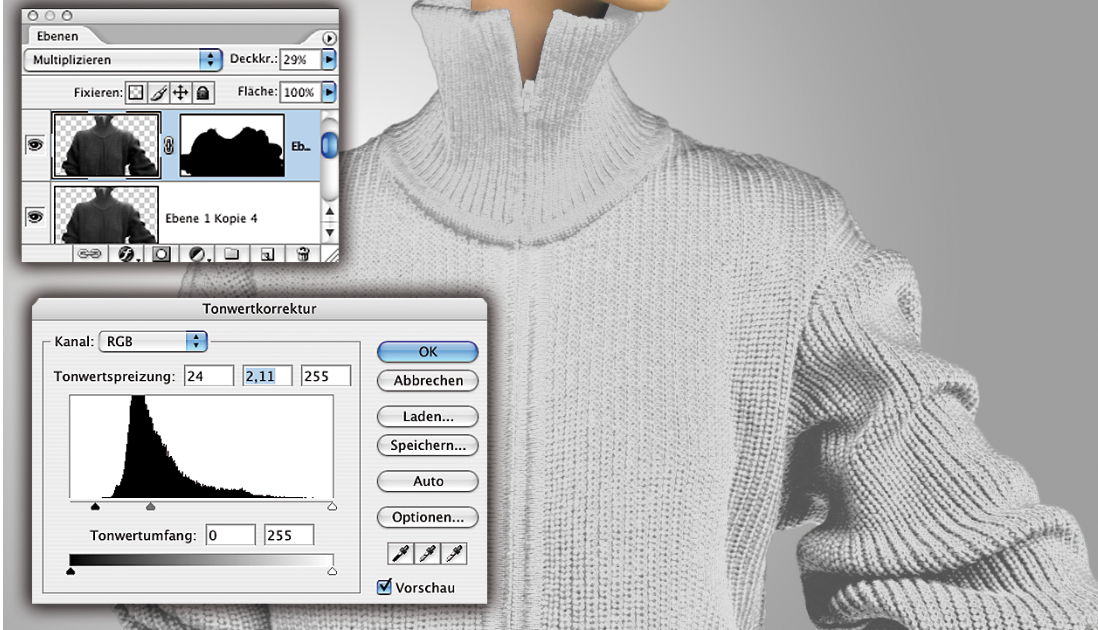Toggle visibility of the selected masked layer

[x=33, y=144]
